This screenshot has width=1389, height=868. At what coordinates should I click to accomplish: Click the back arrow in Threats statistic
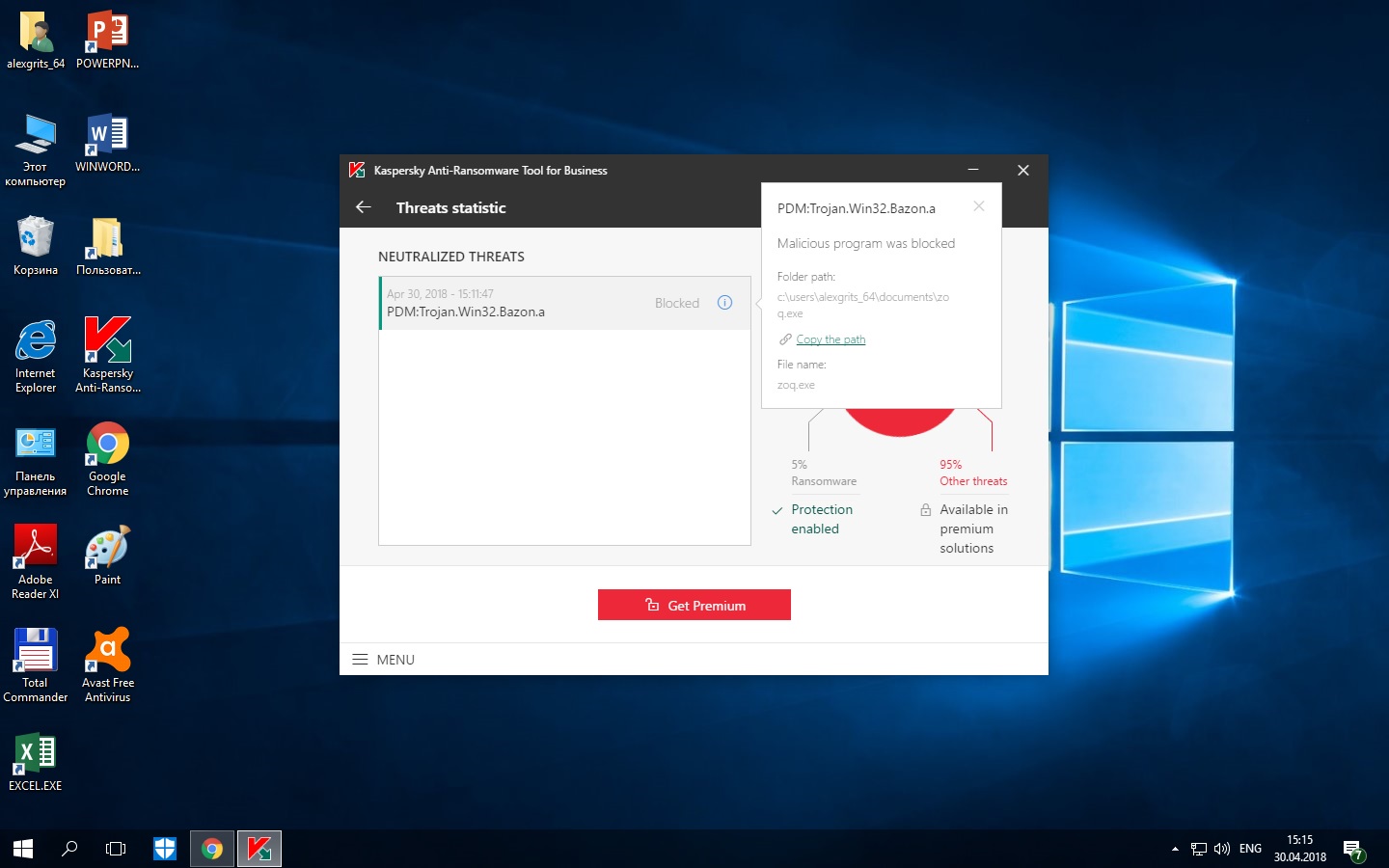click(x=364, y=207)
